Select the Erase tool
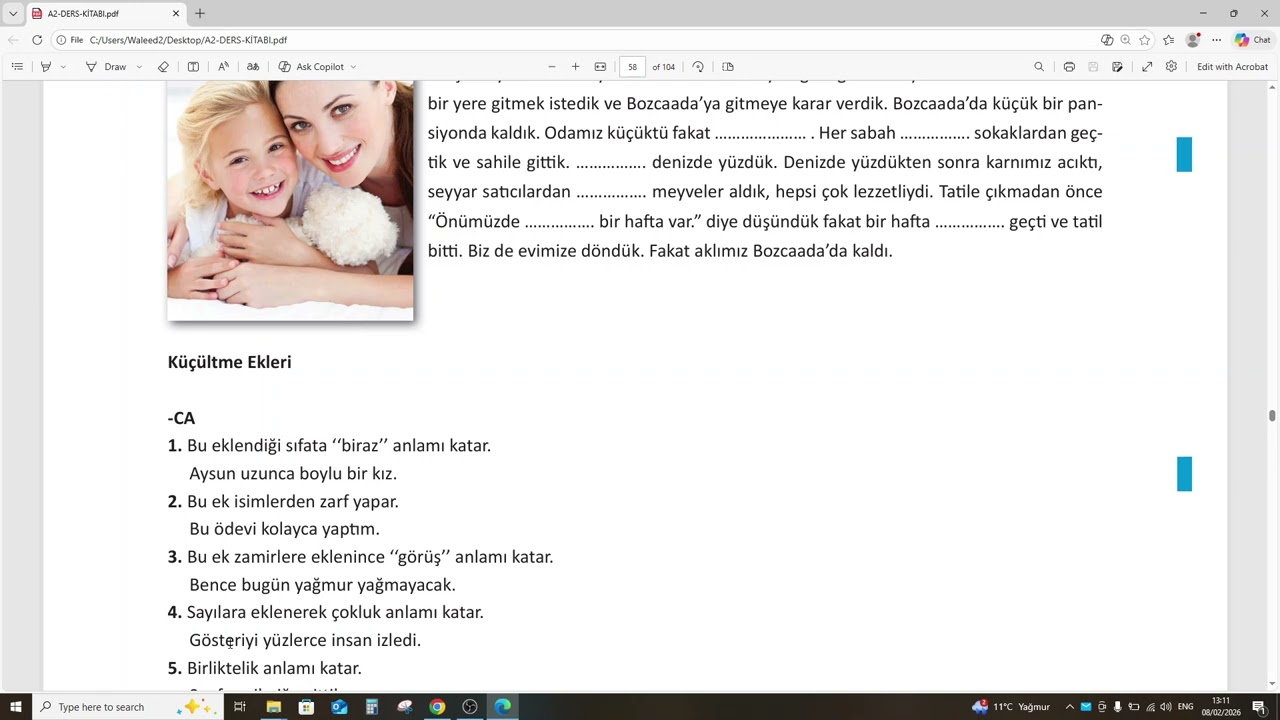This screenshot has width=1280, height=720. pyautogui.click(x=164, y=67)
